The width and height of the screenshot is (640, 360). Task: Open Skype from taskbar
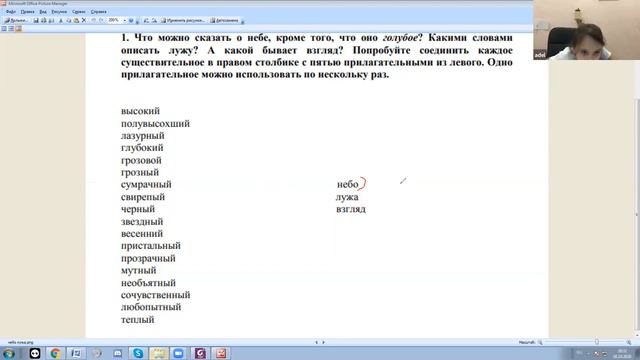point(138,353)
